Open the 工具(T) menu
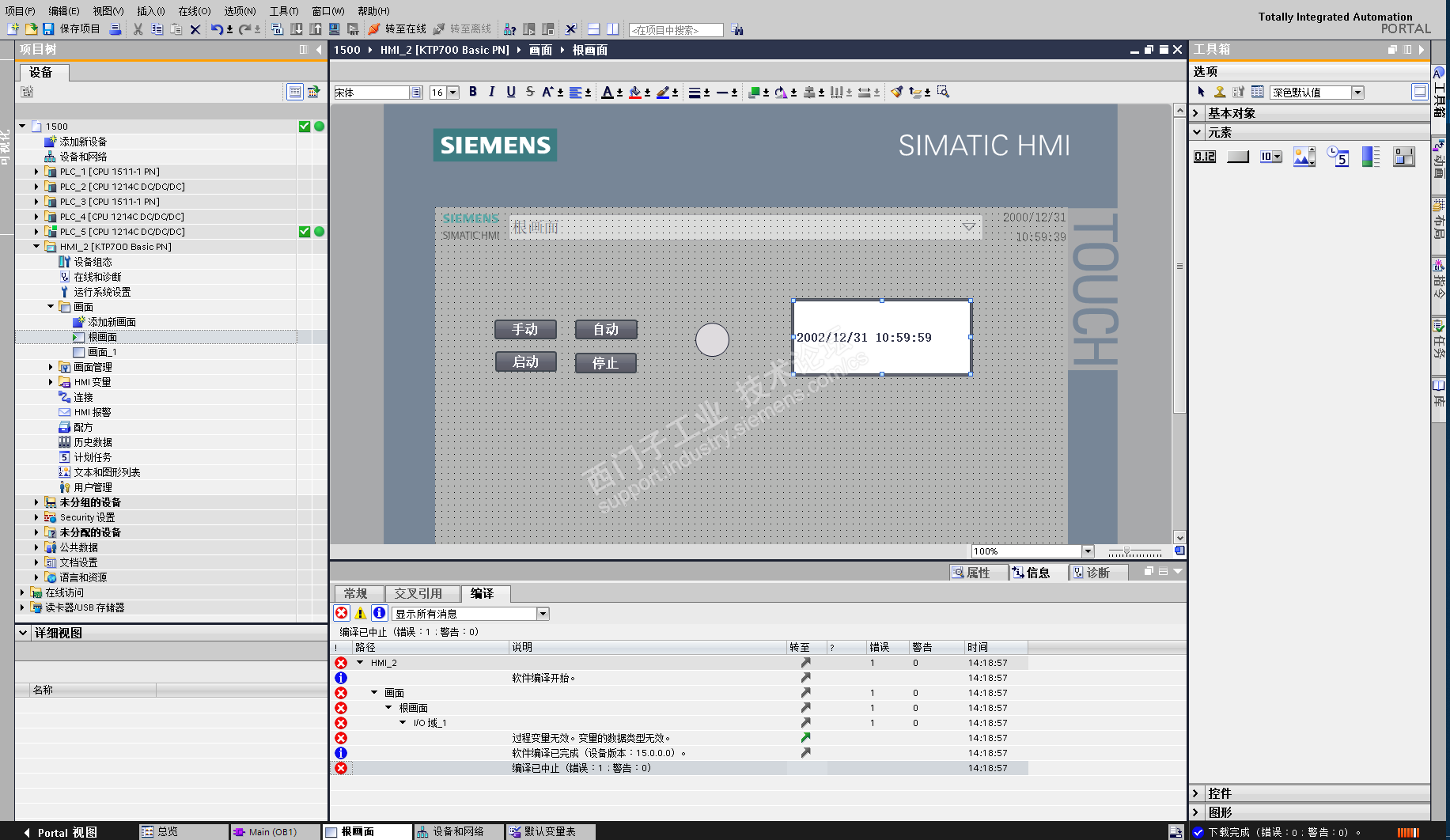 284,11
